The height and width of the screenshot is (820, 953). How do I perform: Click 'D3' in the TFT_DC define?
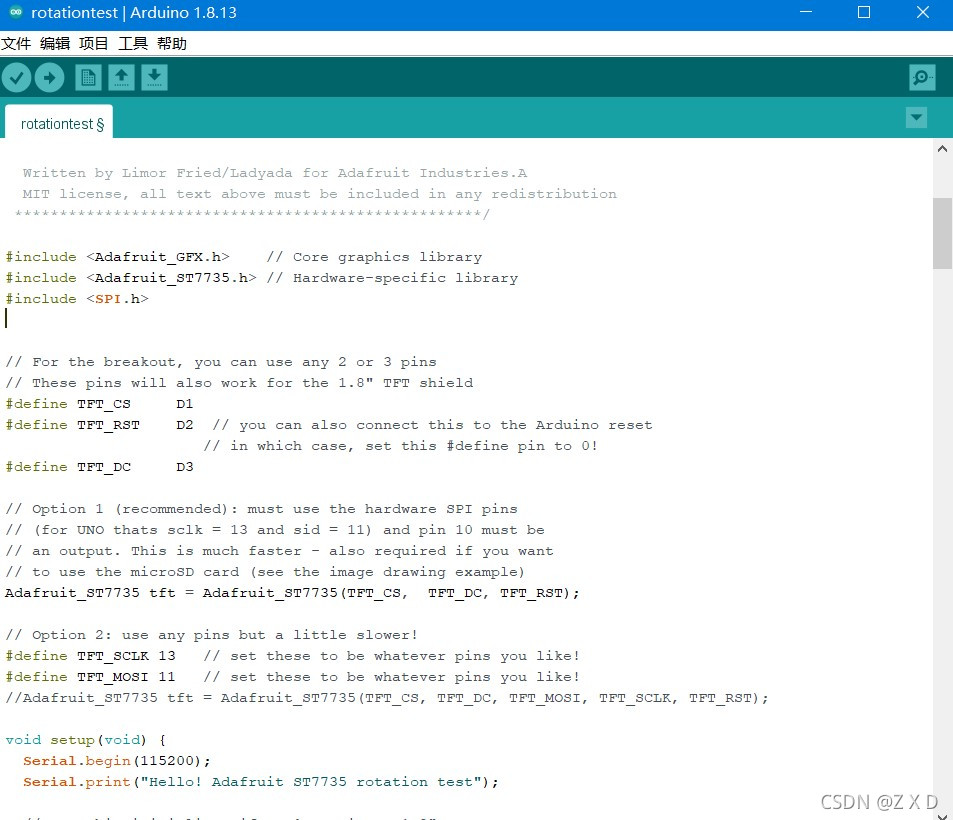pos(185,467)
